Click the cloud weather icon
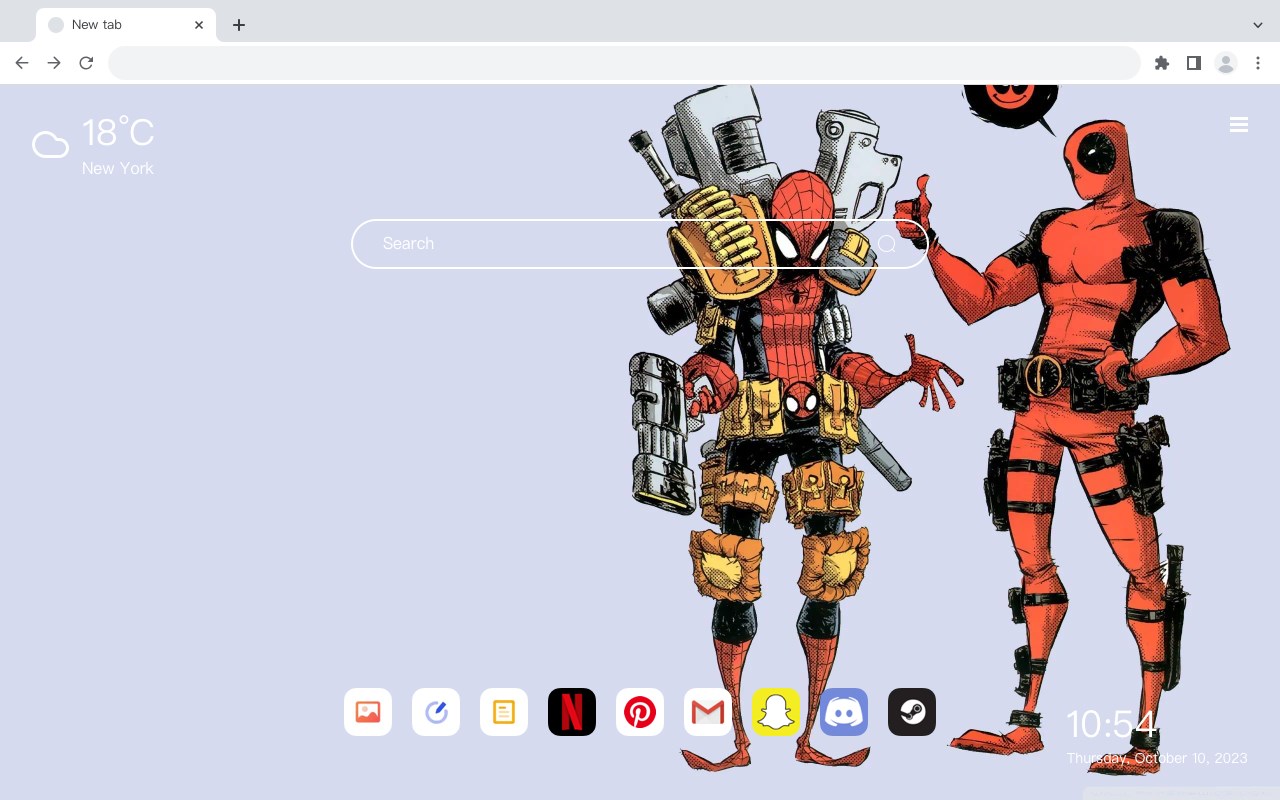The width and height of the screenshot is (1280, 800). click(50, 146)
